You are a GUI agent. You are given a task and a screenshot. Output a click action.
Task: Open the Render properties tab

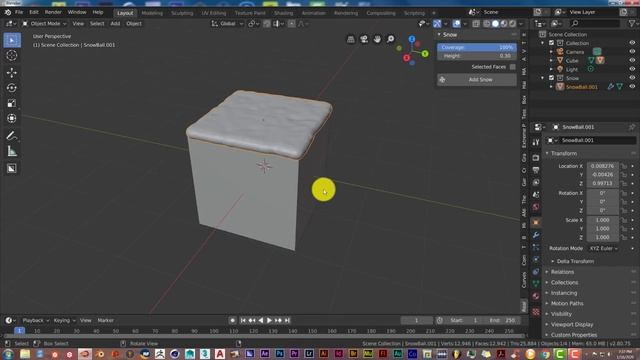(536, 158)
